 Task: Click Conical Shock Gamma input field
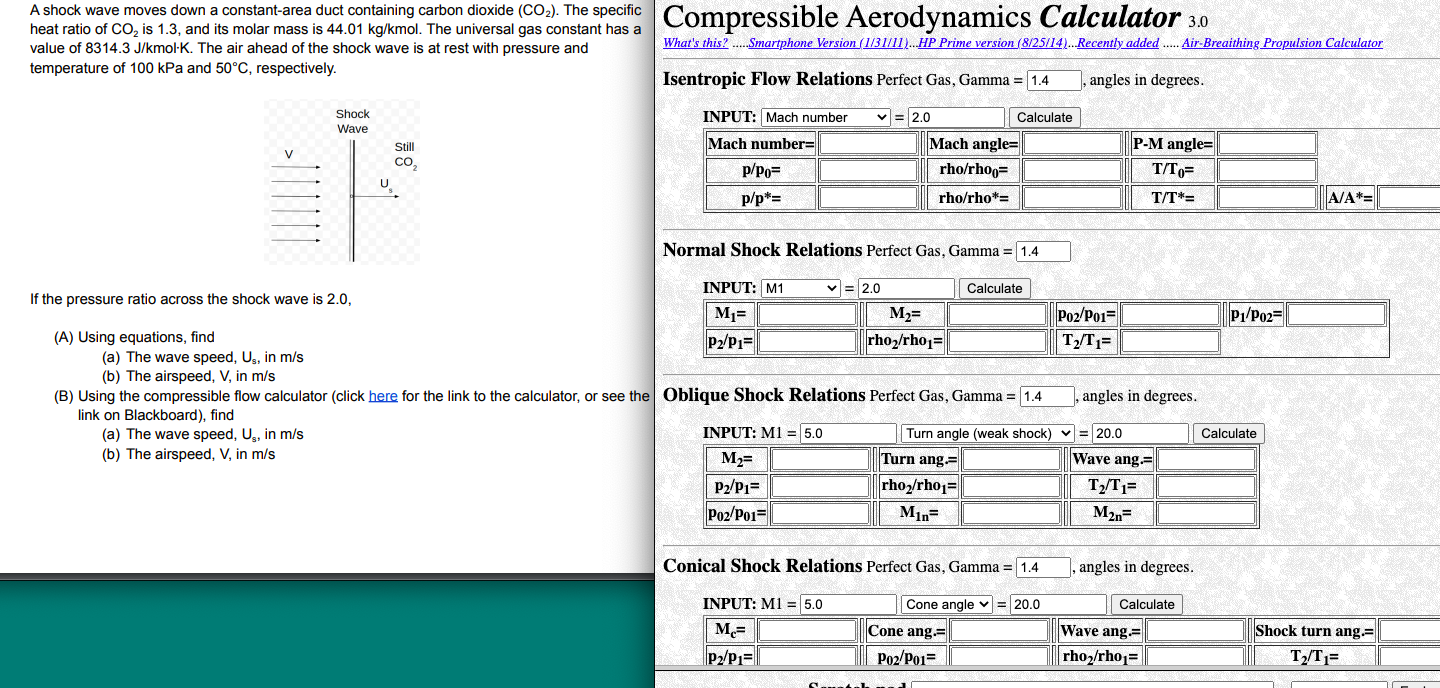(1044, 568)
